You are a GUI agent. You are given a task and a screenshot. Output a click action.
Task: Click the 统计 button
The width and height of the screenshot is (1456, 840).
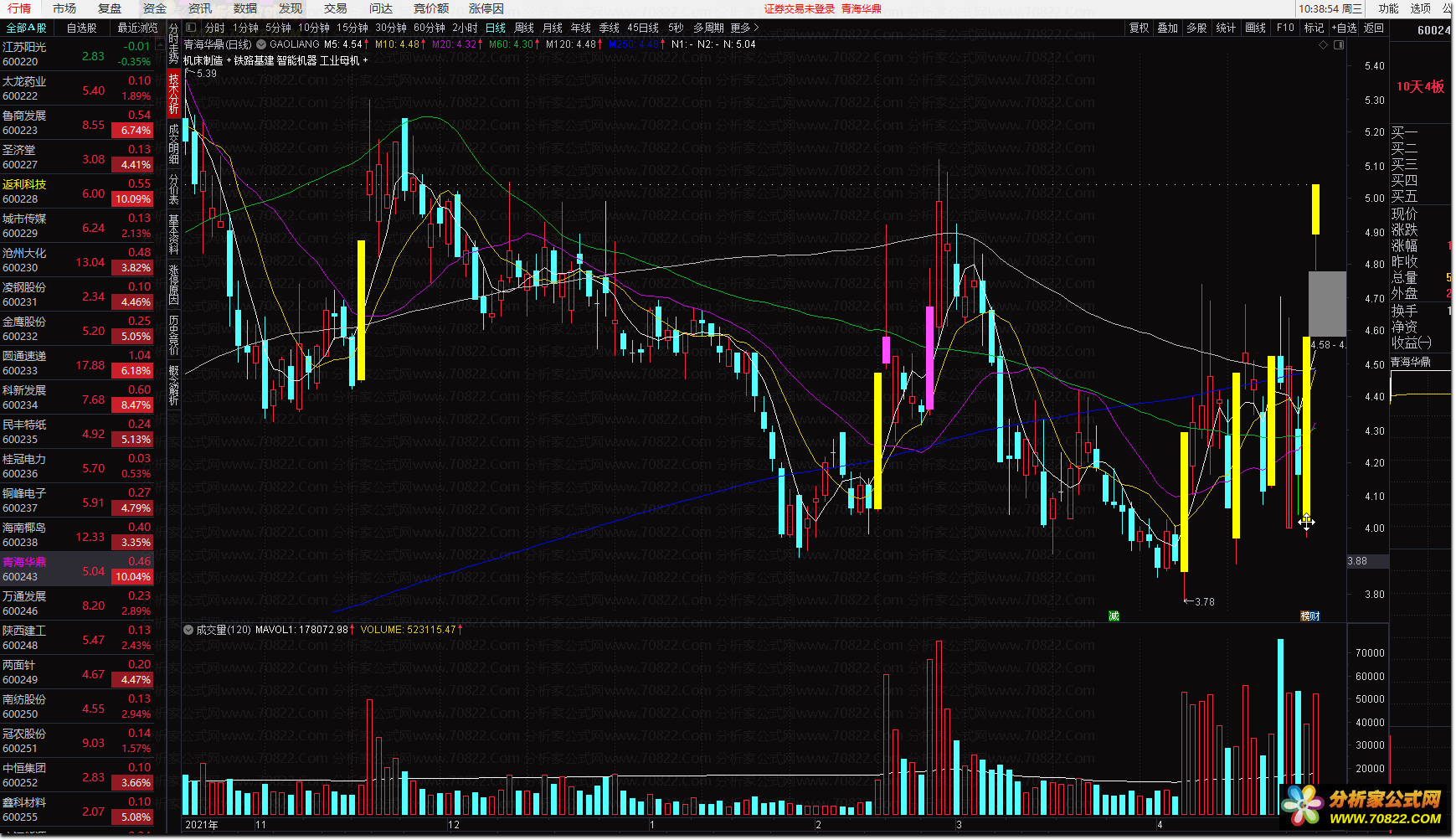pyautogui.click(x=1226, y=28)
